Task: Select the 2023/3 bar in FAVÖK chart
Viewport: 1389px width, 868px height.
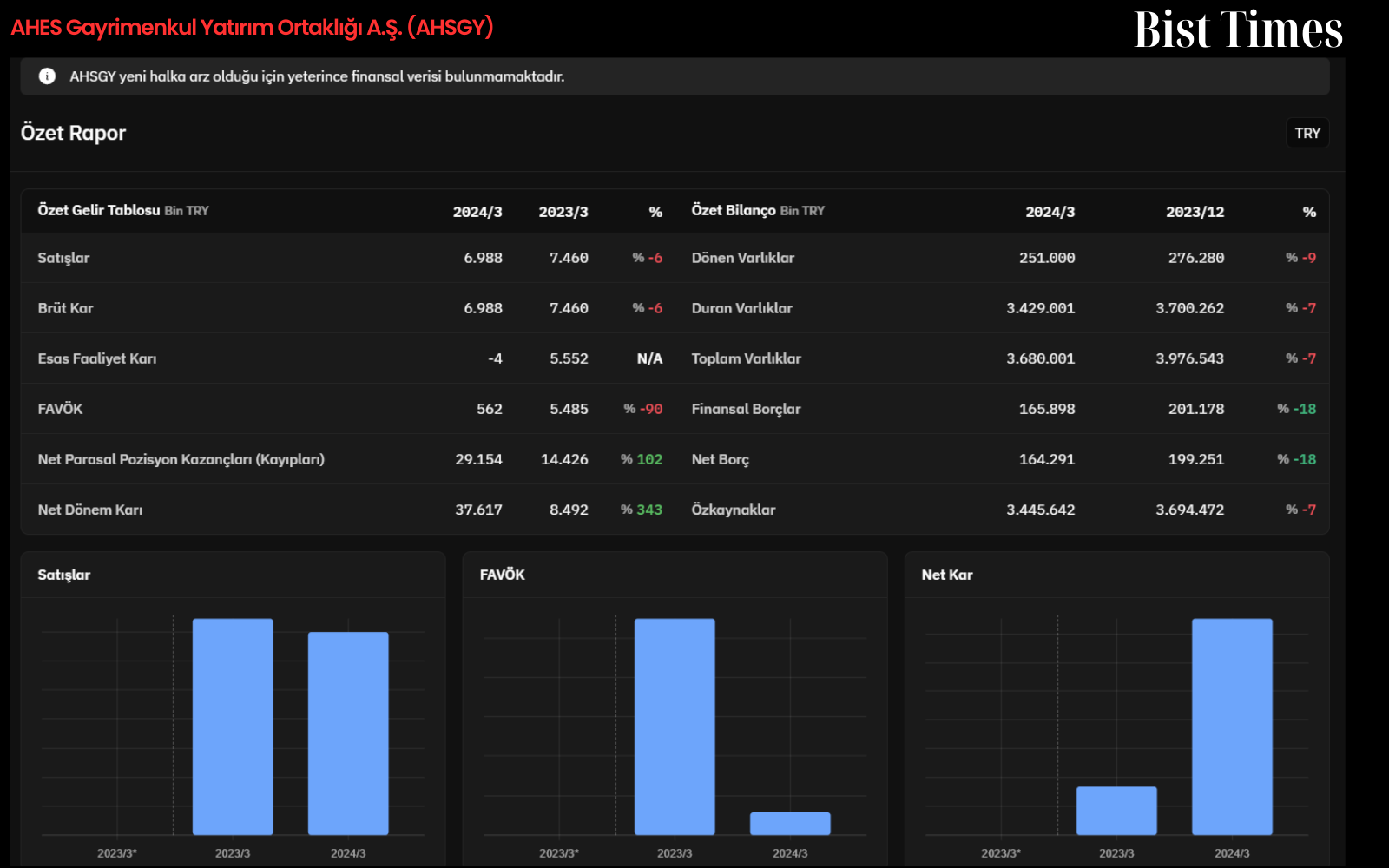Action: (x=675, y=727)
